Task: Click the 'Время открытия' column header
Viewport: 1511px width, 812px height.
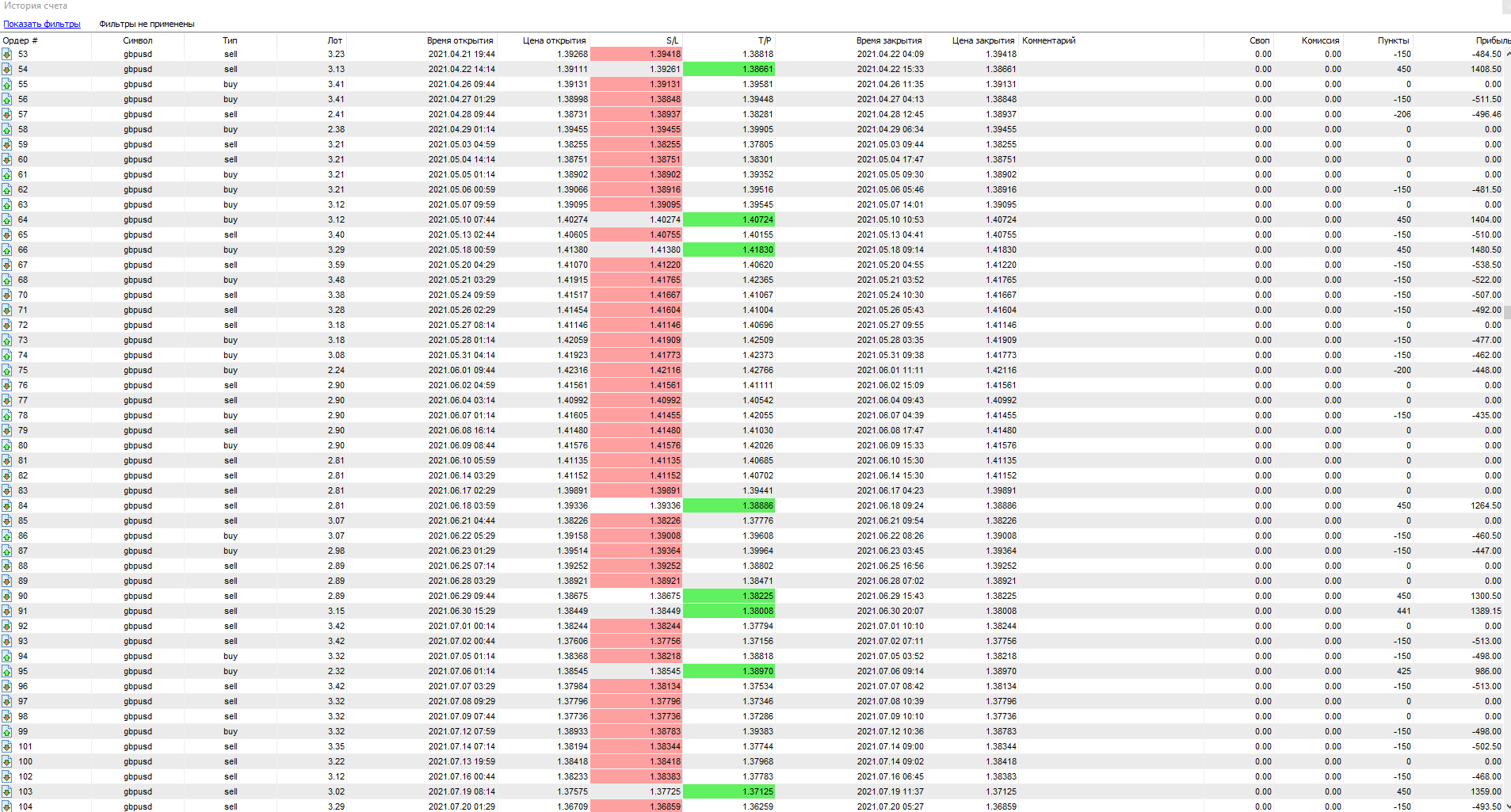Action: (x=460, y=40)
